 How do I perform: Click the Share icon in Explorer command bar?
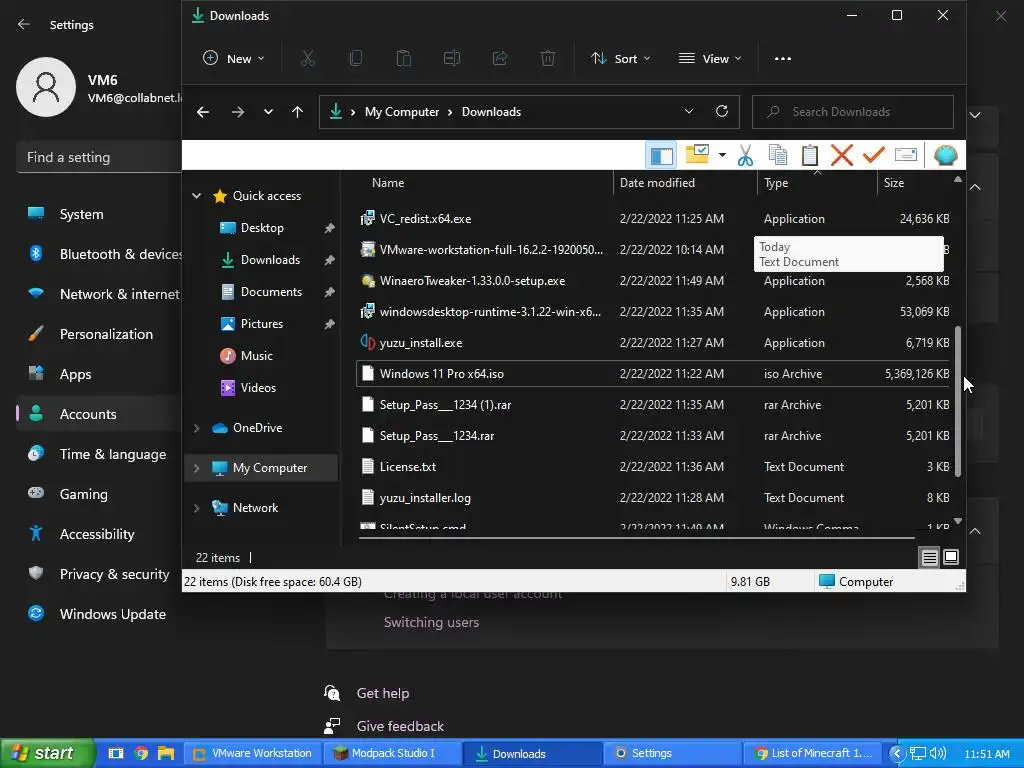pyautogui.click(x=500, y=59)
